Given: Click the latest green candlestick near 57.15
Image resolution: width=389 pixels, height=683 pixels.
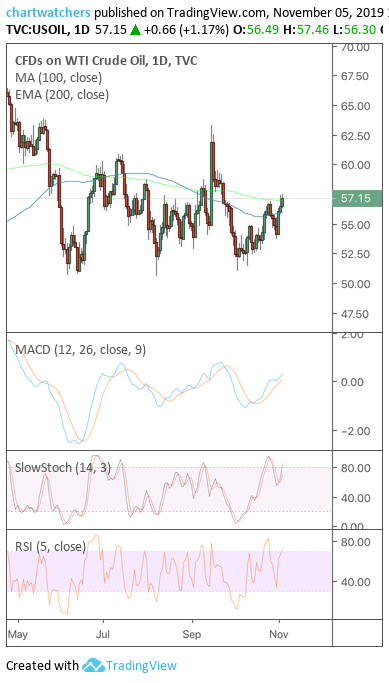Looking at the screenshot, I should click(282, 202).
